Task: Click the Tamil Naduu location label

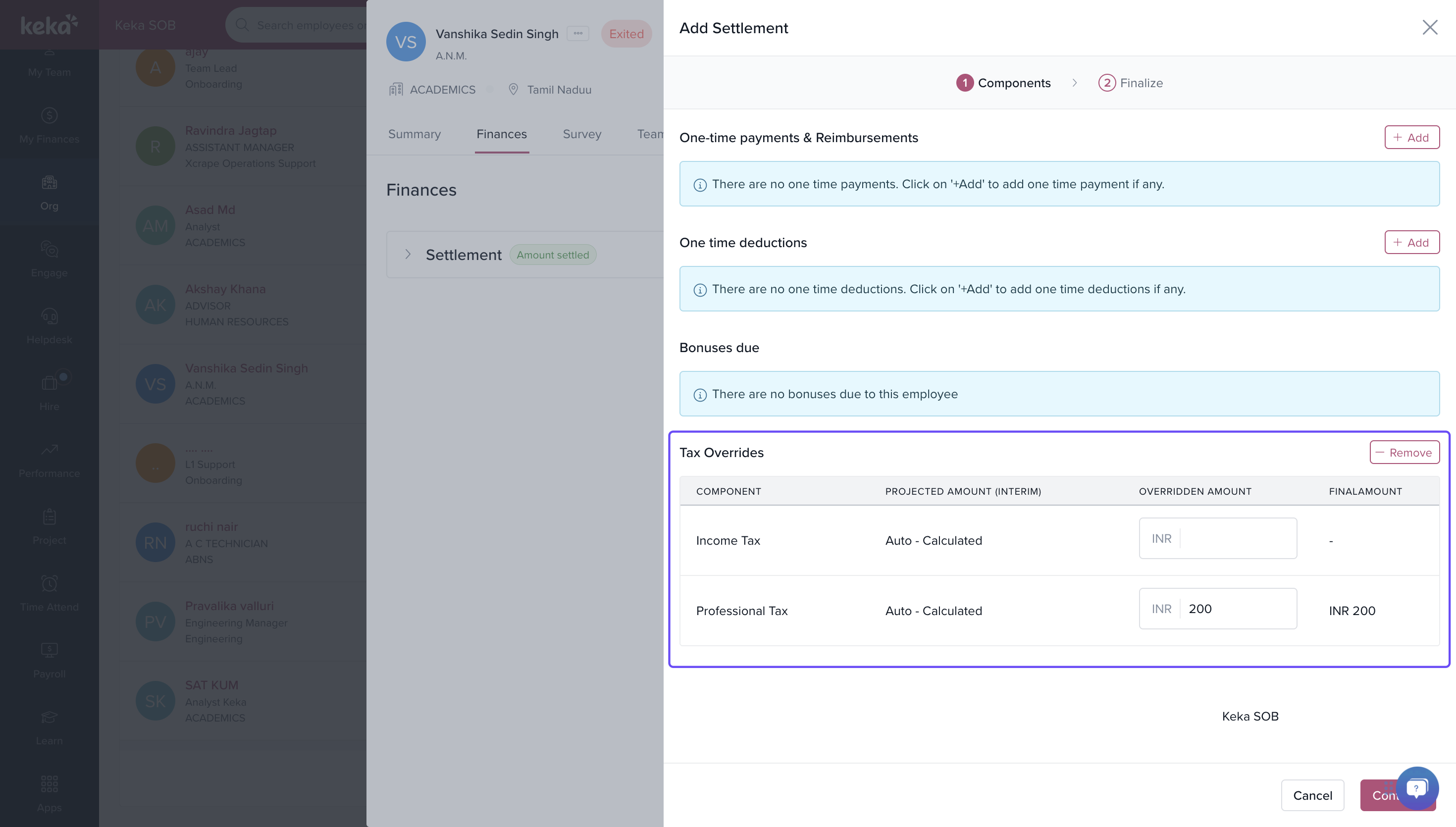Action: [x=559, y=90]
